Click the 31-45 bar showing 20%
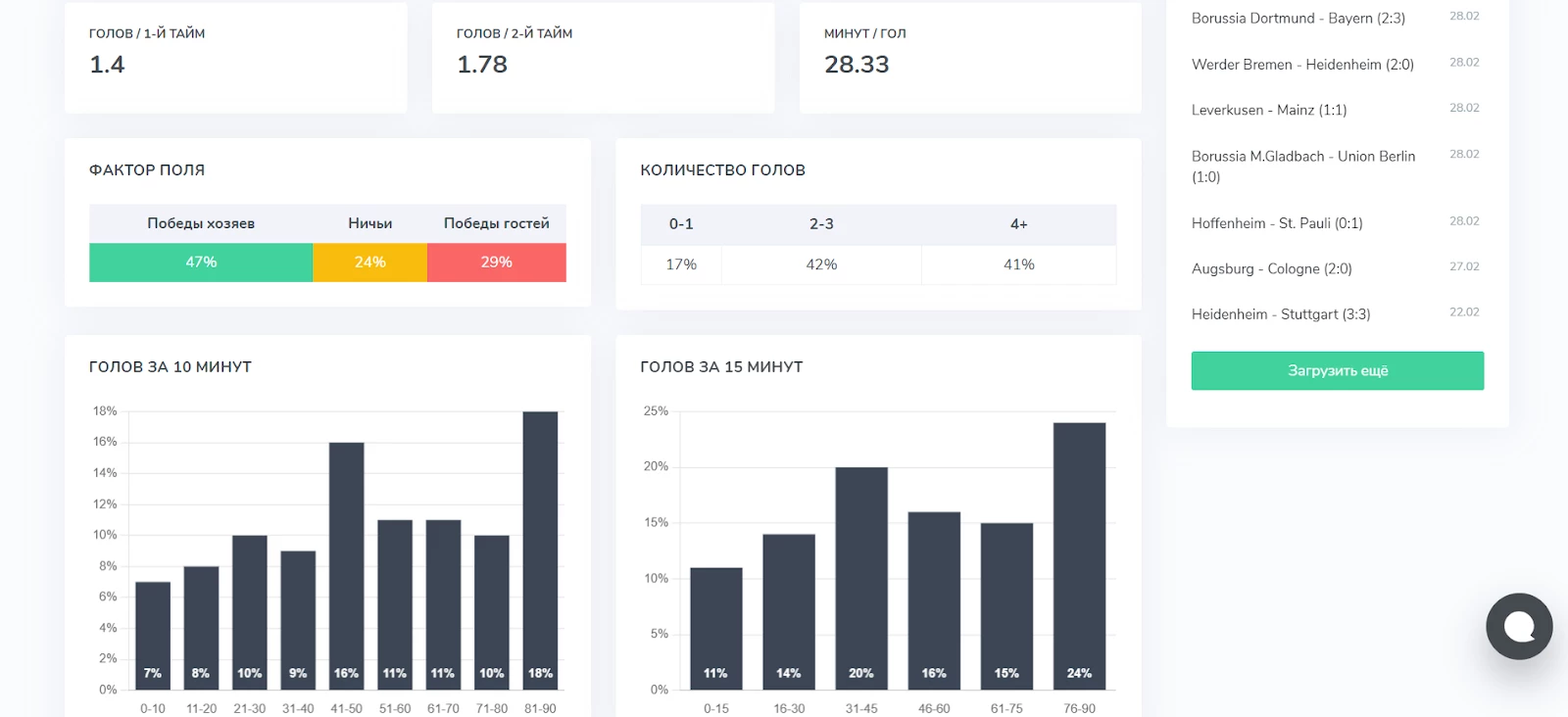Screen dimensions: 1568x717 [x=861, y=578]
